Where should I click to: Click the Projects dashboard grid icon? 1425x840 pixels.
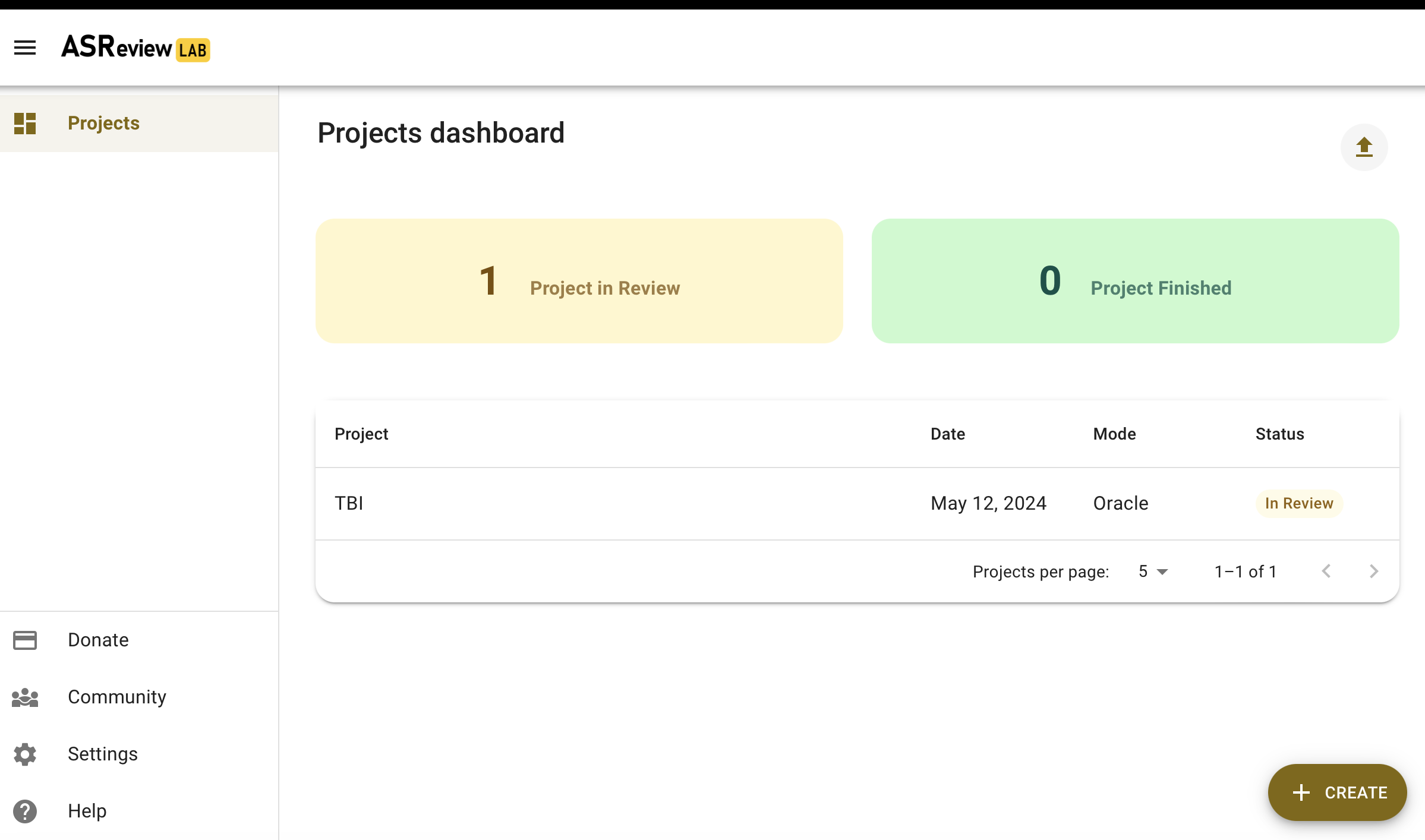25,124
